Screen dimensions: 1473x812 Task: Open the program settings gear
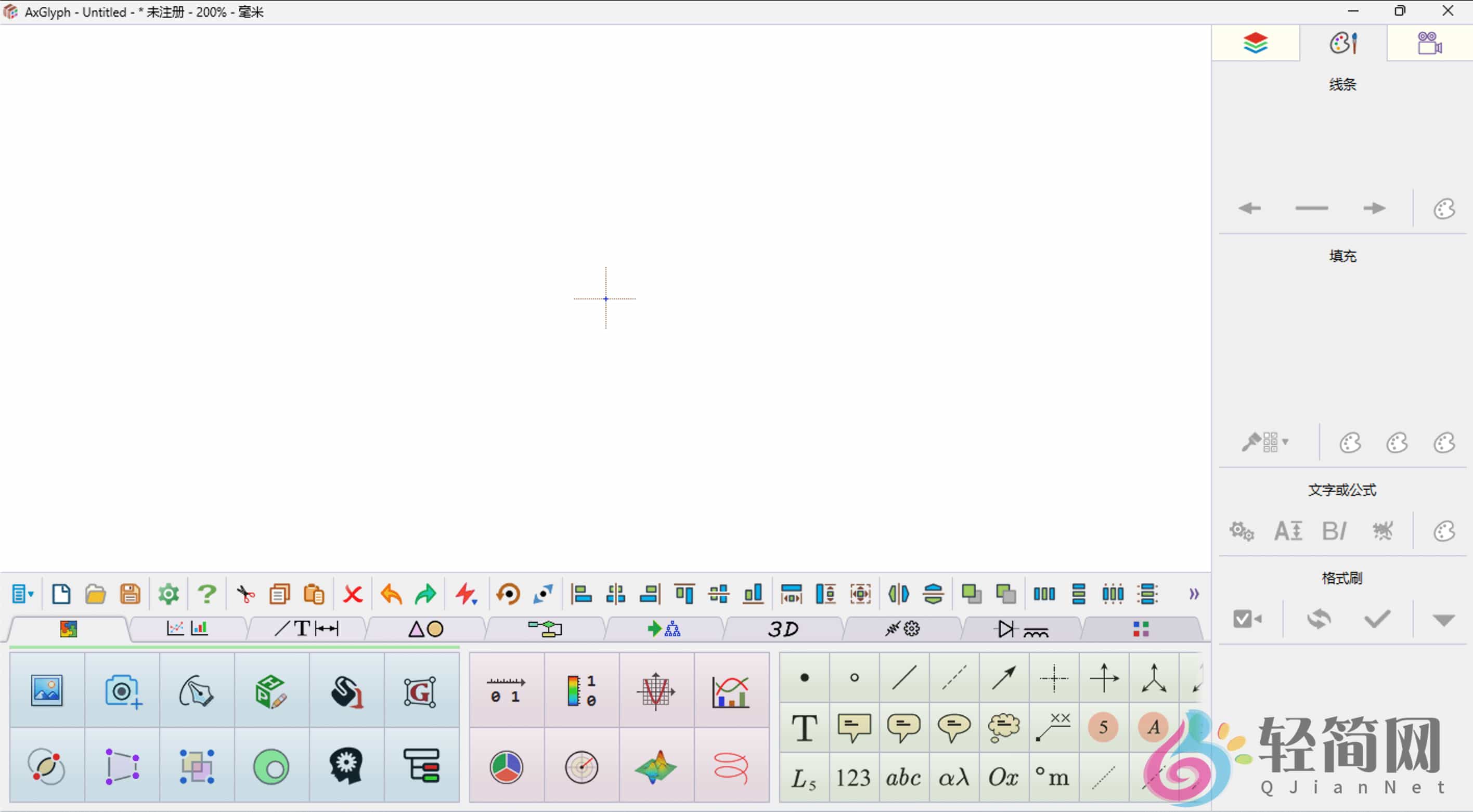pyautogui.click(x=167, y=594)
